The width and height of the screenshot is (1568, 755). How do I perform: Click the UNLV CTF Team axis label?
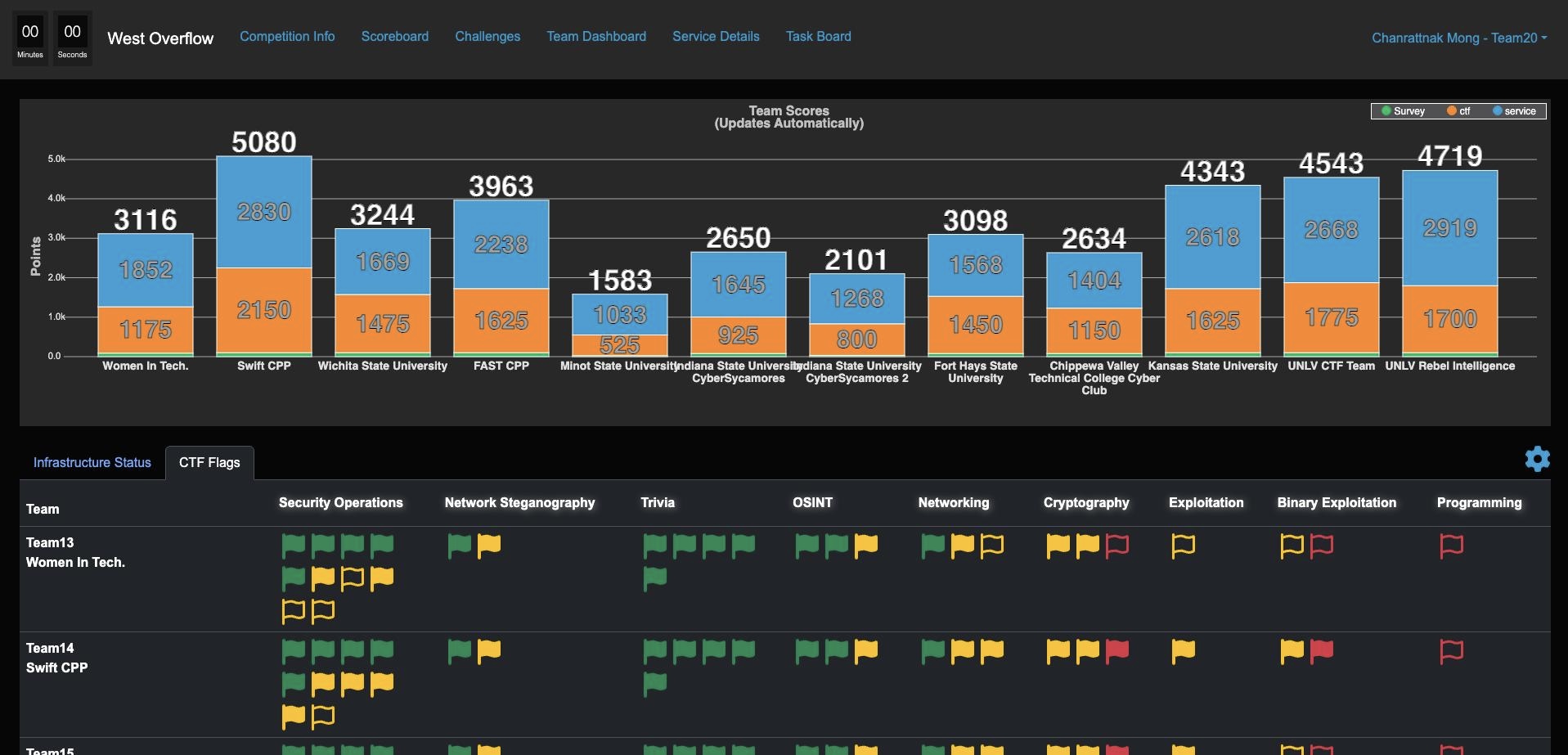1332,366
